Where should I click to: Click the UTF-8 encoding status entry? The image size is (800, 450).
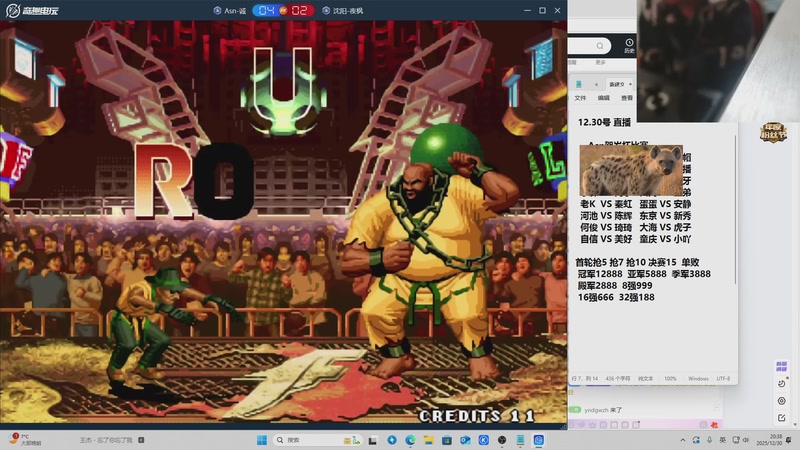click(723, 379)
